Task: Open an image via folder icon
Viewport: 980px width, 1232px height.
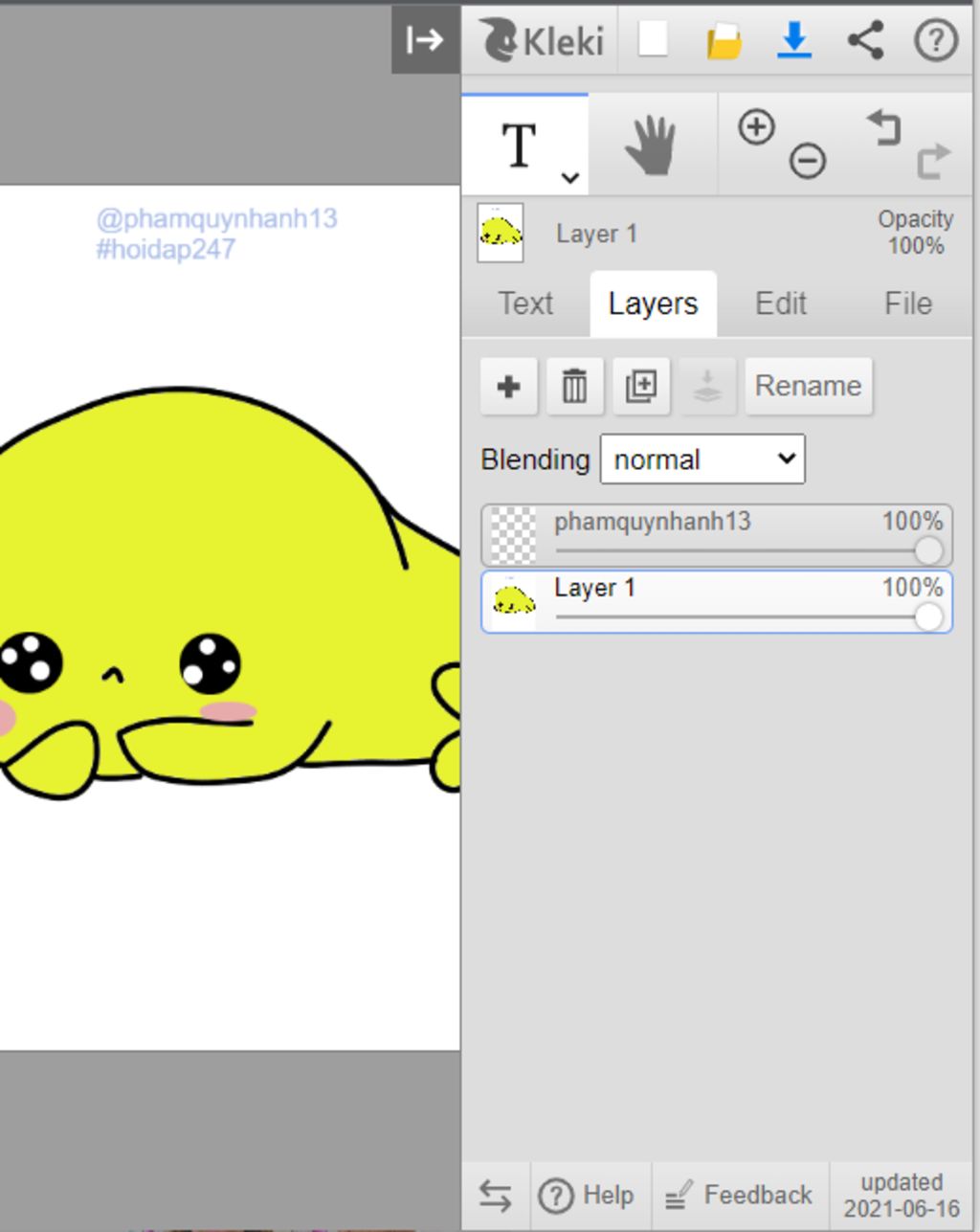Action: point(724,41)
